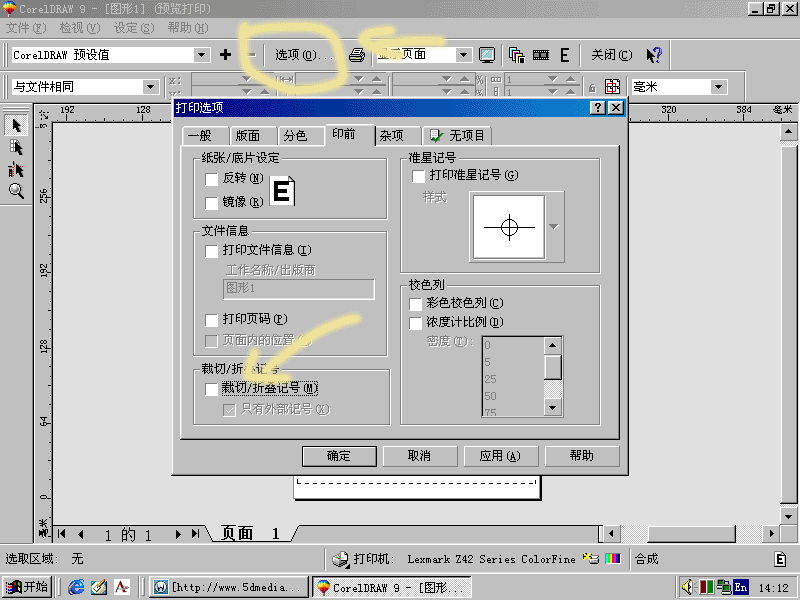Toggle 裁切/折叠记号 crop marks checkbox
The image size is (800, 600).
pos(211,389)
